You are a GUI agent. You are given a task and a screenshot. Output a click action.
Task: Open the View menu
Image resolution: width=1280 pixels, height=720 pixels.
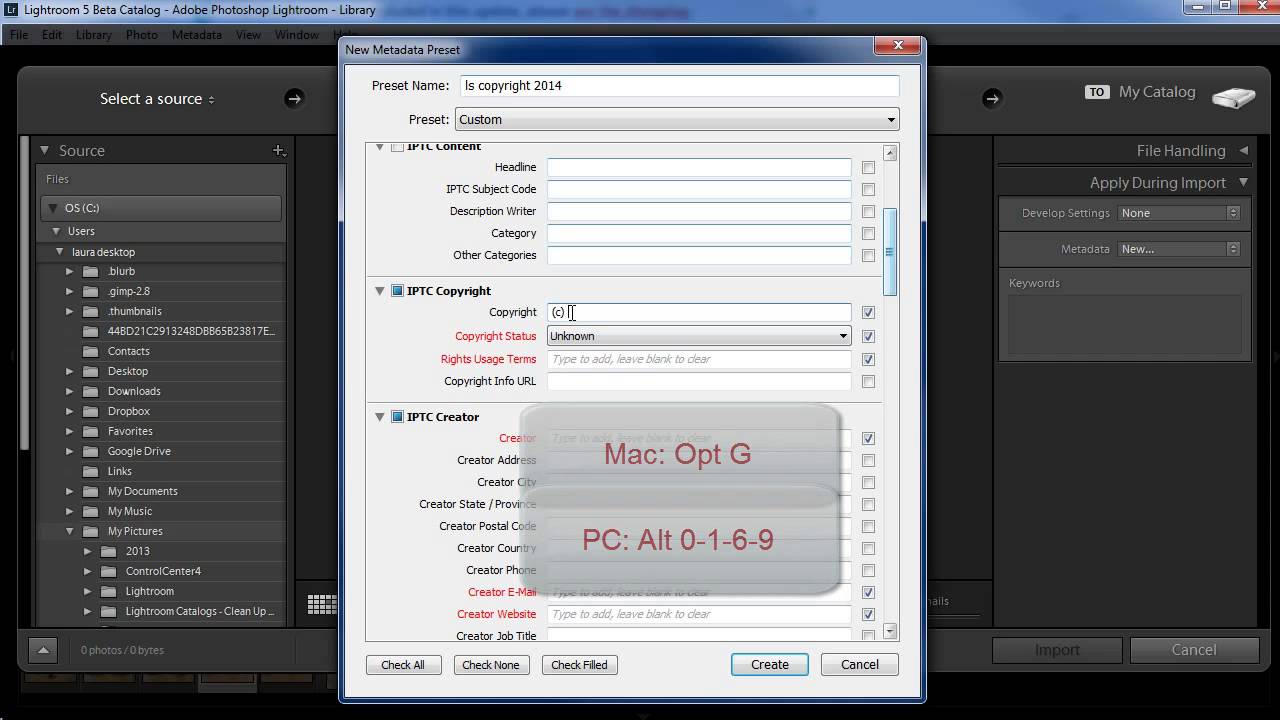(x=248, y=34)
